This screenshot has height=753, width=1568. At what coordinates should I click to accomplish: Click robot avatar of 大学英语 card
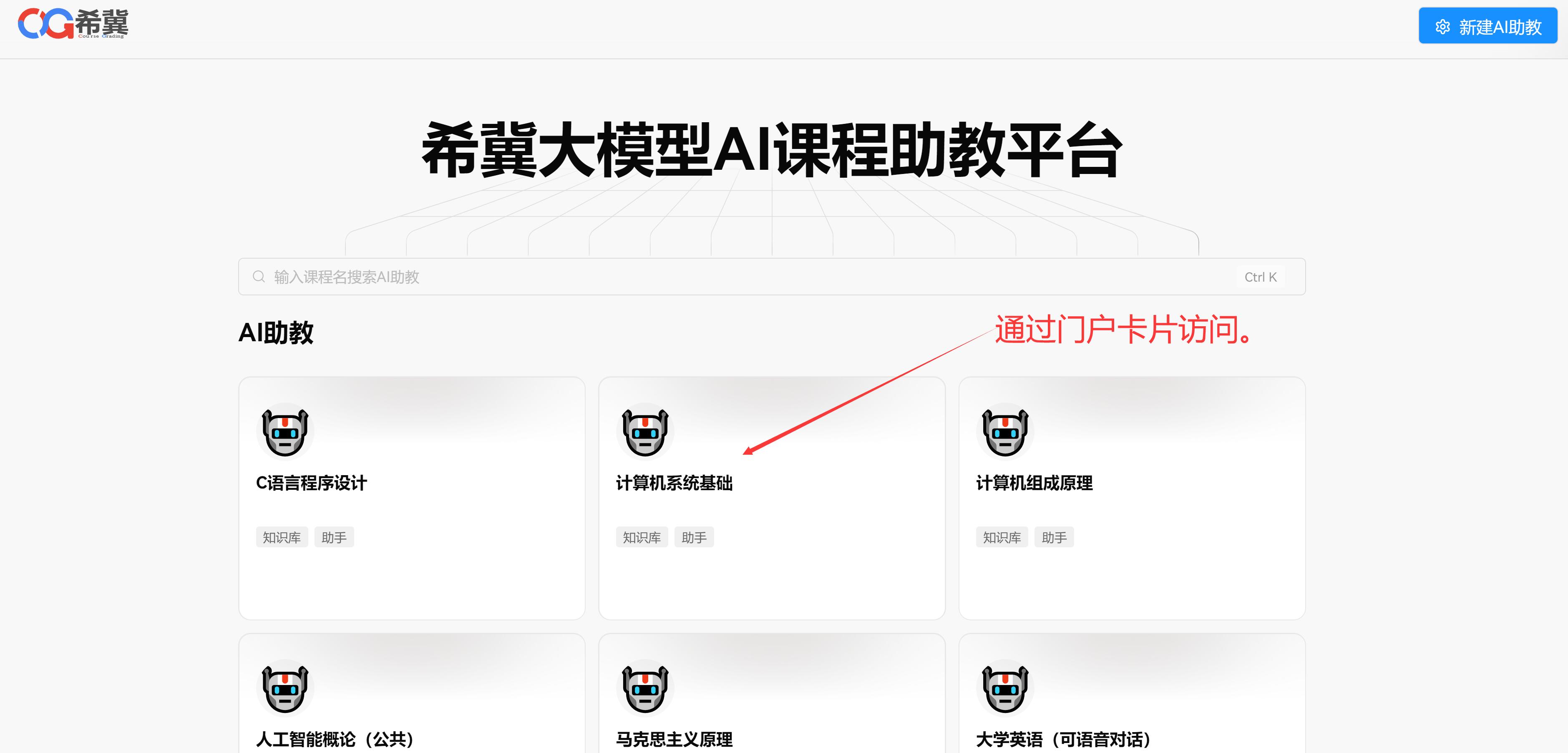1005,688
